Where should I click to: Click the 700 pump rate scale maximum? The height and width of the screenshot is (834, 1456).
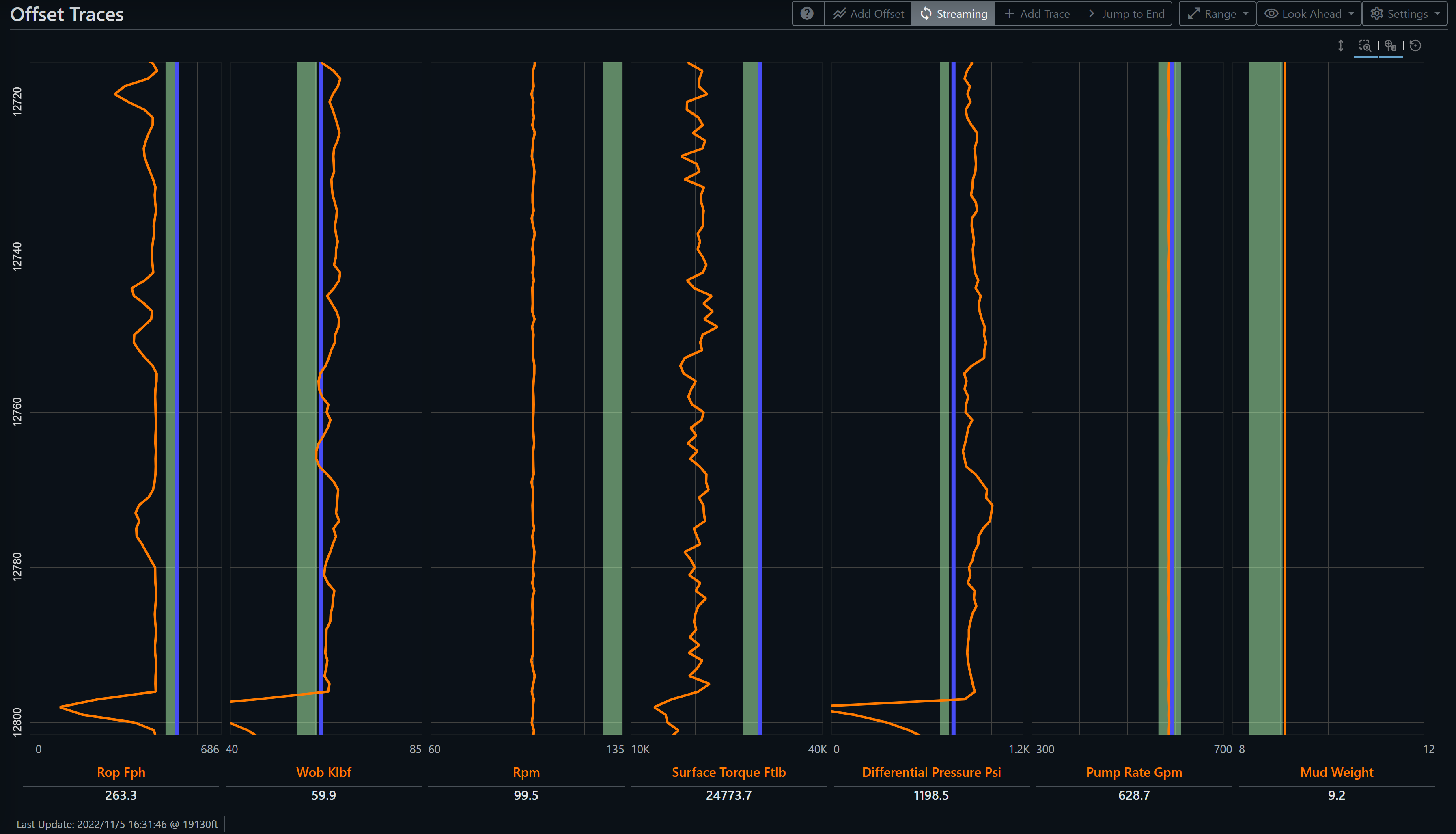pos(1223,749)
